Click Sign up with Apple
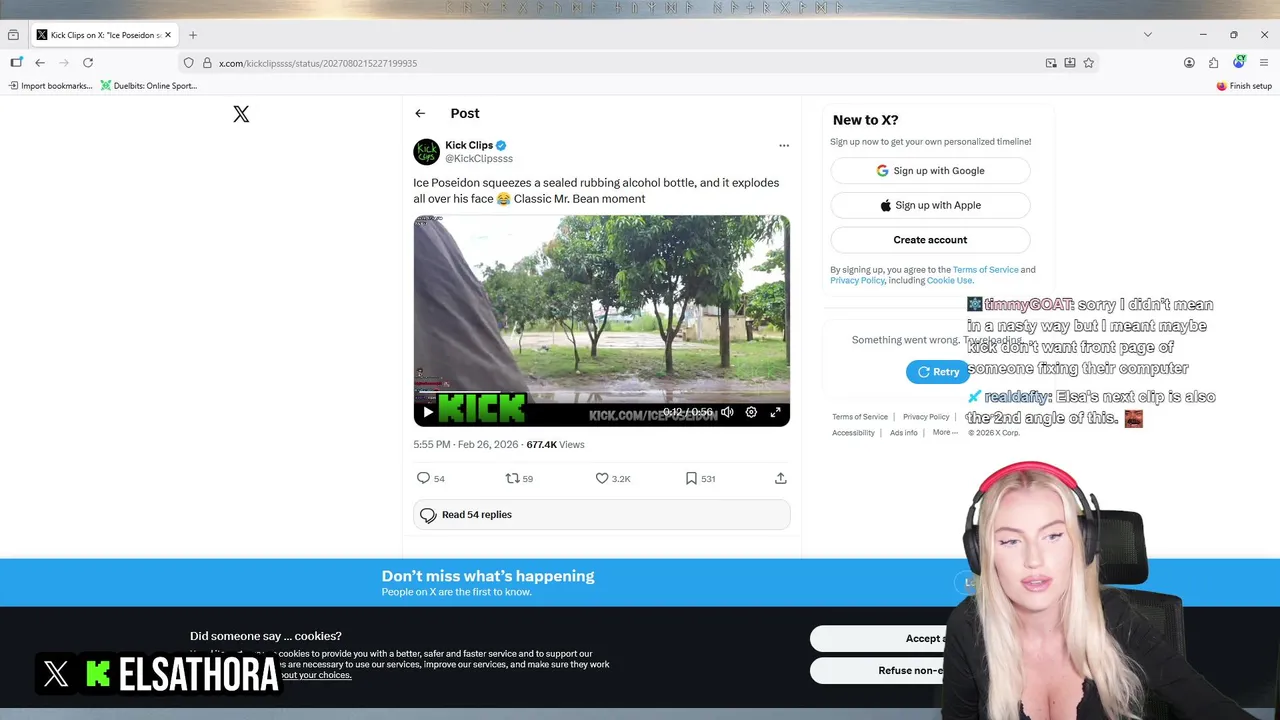The width and height of the screenshot is (1280, 720). (930, 205)
